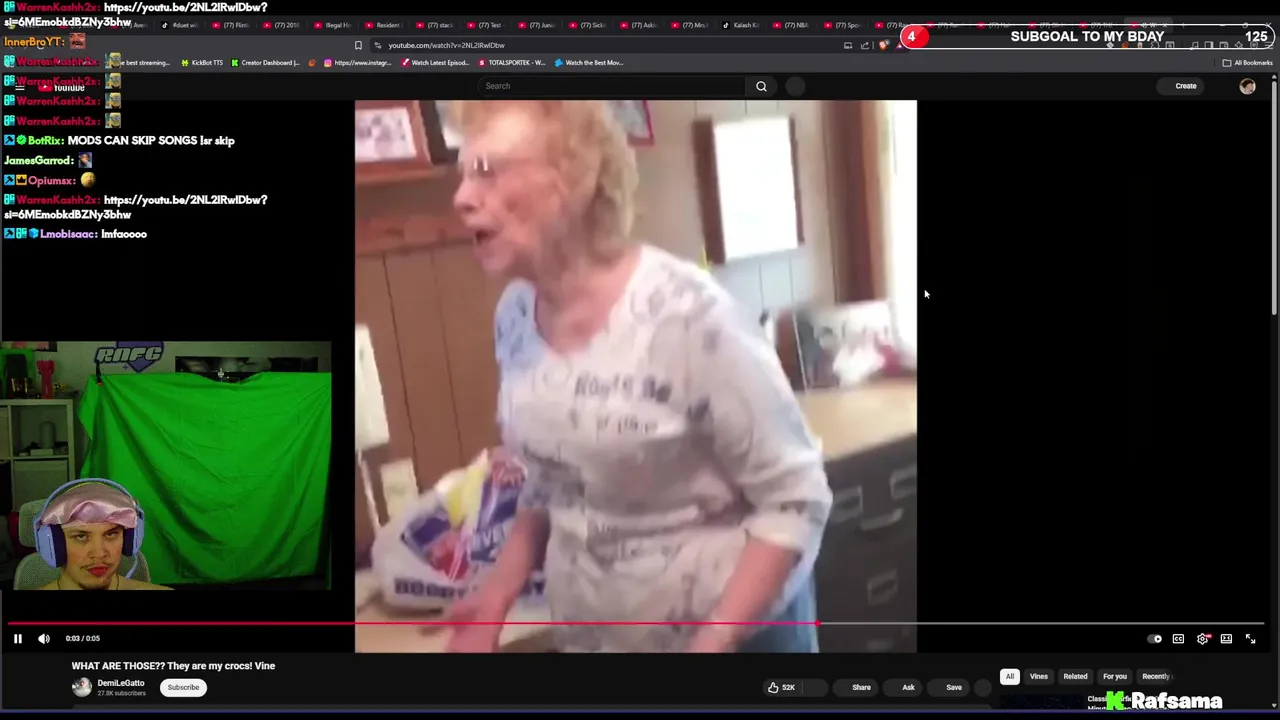Screen dimensions: 1280x720
Task: Open the All Bookmarks folder
Action: coord(1247,63)
